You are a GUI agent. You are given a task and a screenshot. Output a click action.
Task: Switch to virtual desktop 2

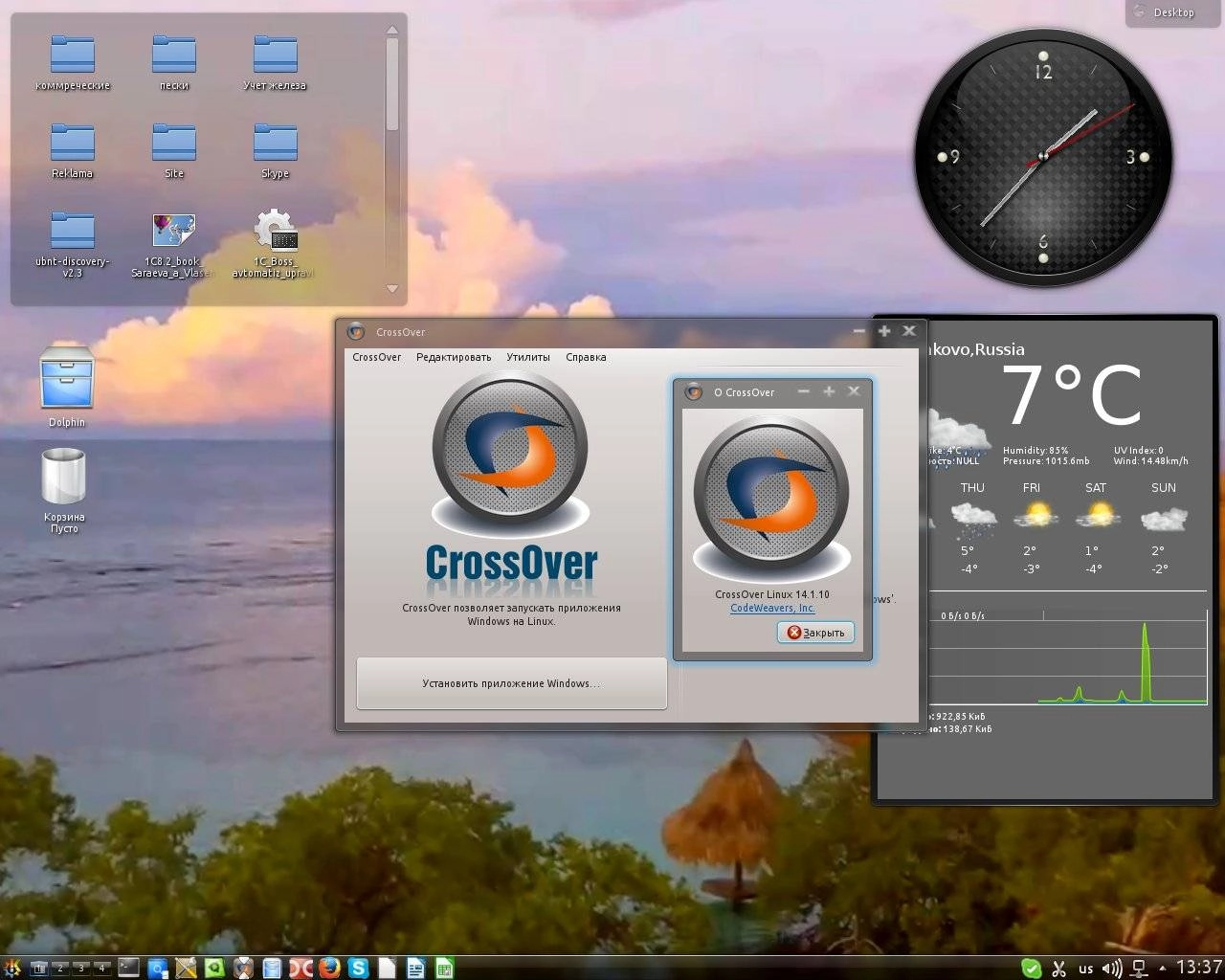60,968
